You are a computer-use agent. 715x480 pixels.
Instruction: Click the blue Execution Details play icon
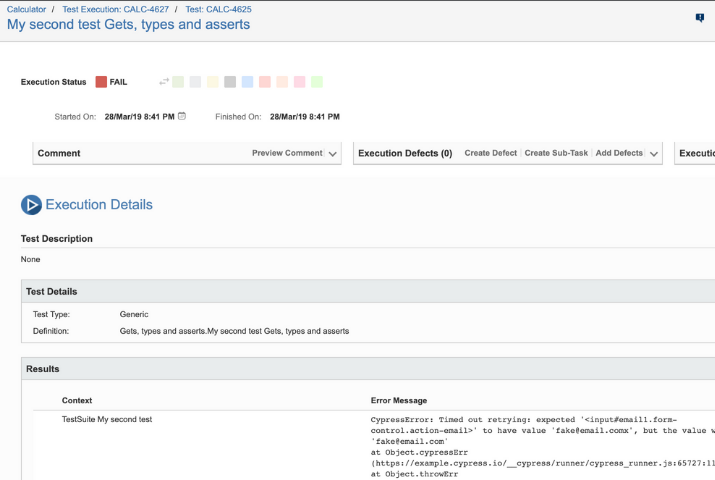[31, 205]
